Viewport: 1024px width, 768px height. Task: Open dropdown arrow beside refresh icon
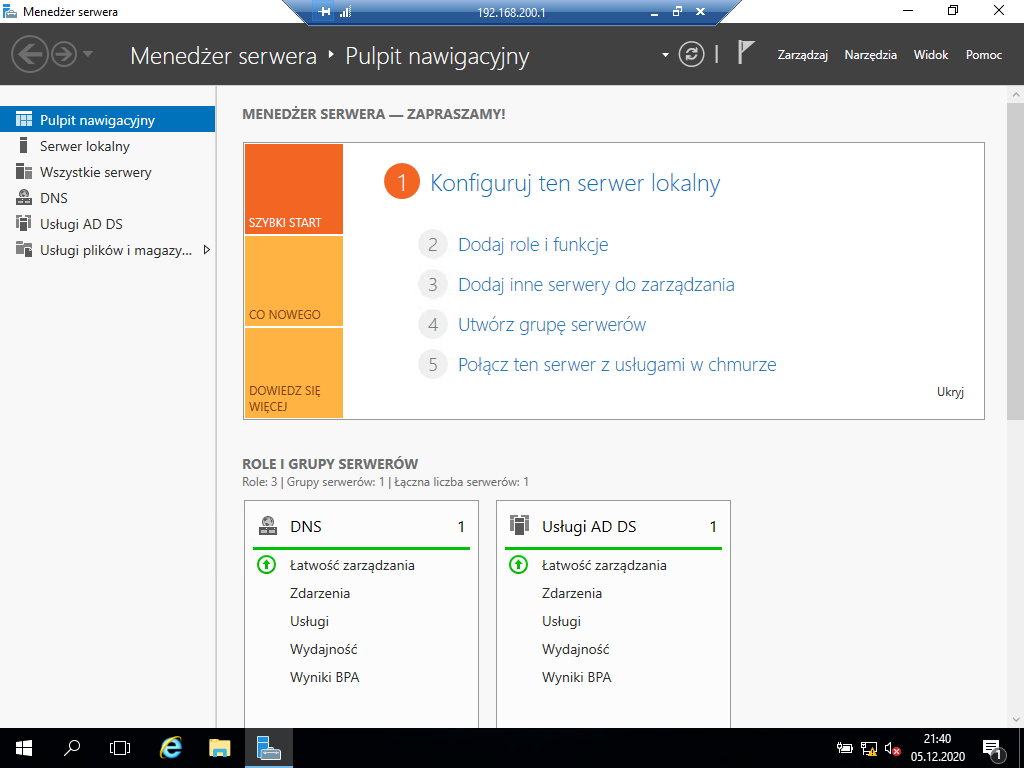(x=665, y=55)
